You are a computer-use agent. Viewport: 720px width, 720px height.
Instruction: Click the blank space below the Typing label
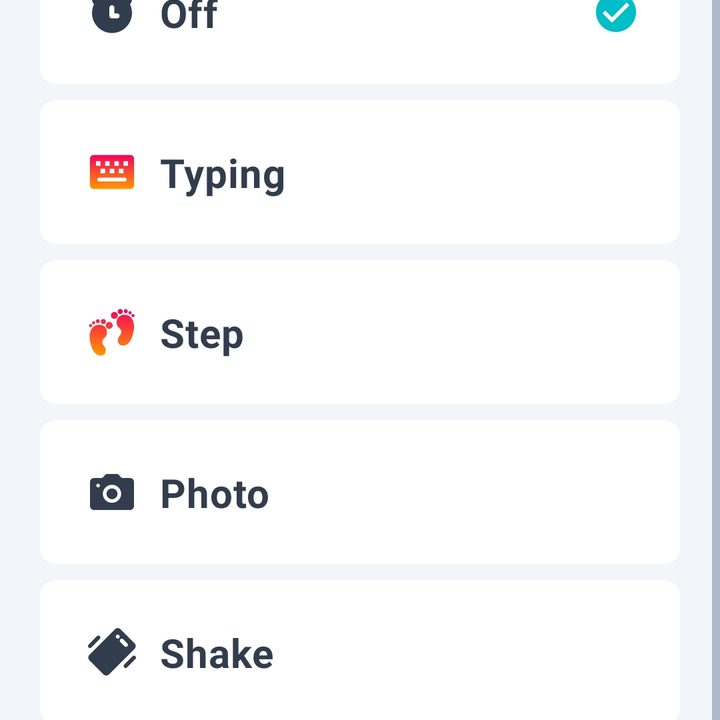(x=223, y=220)
